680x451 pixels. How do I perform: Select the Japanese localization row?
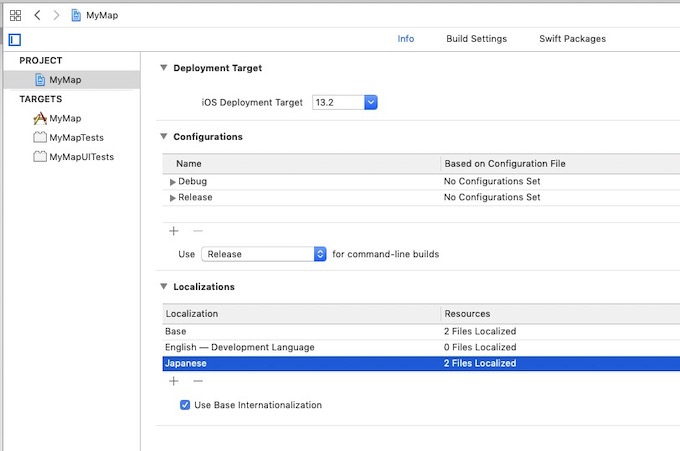click(421, 363)
